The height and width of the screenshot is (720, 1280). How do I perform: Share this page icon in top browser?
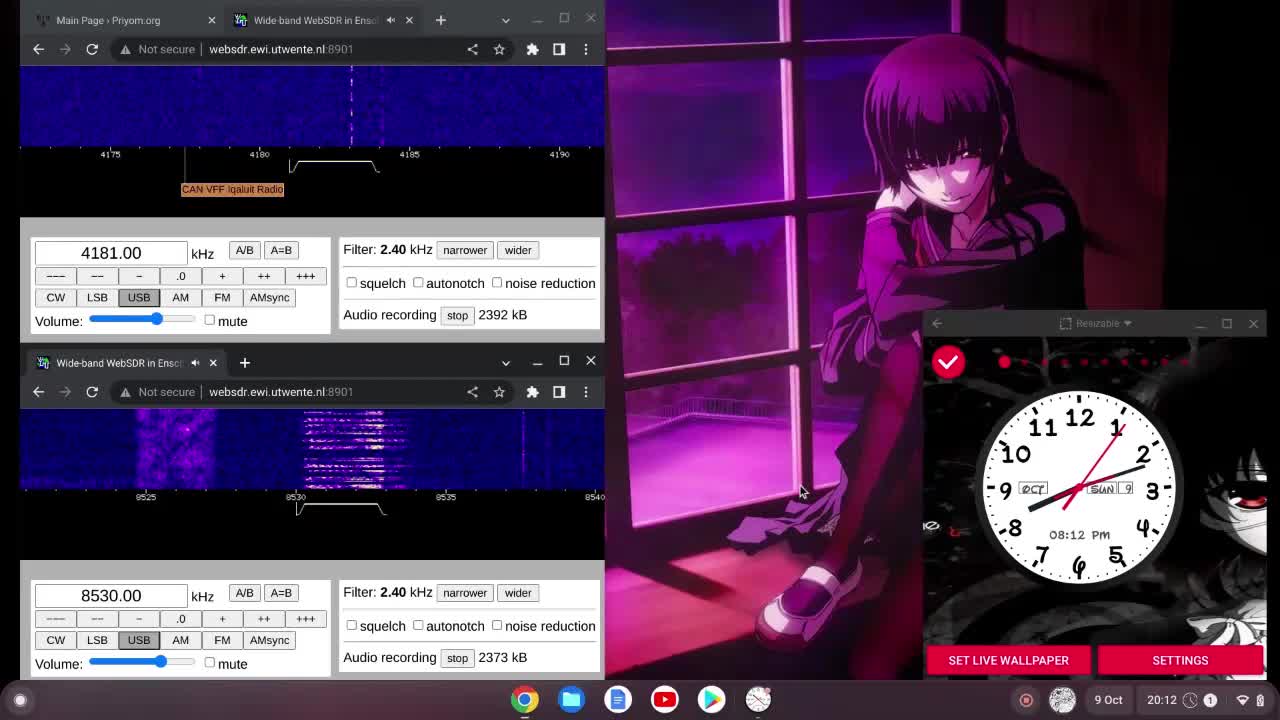pyautogui.click(x=472, y=49)
